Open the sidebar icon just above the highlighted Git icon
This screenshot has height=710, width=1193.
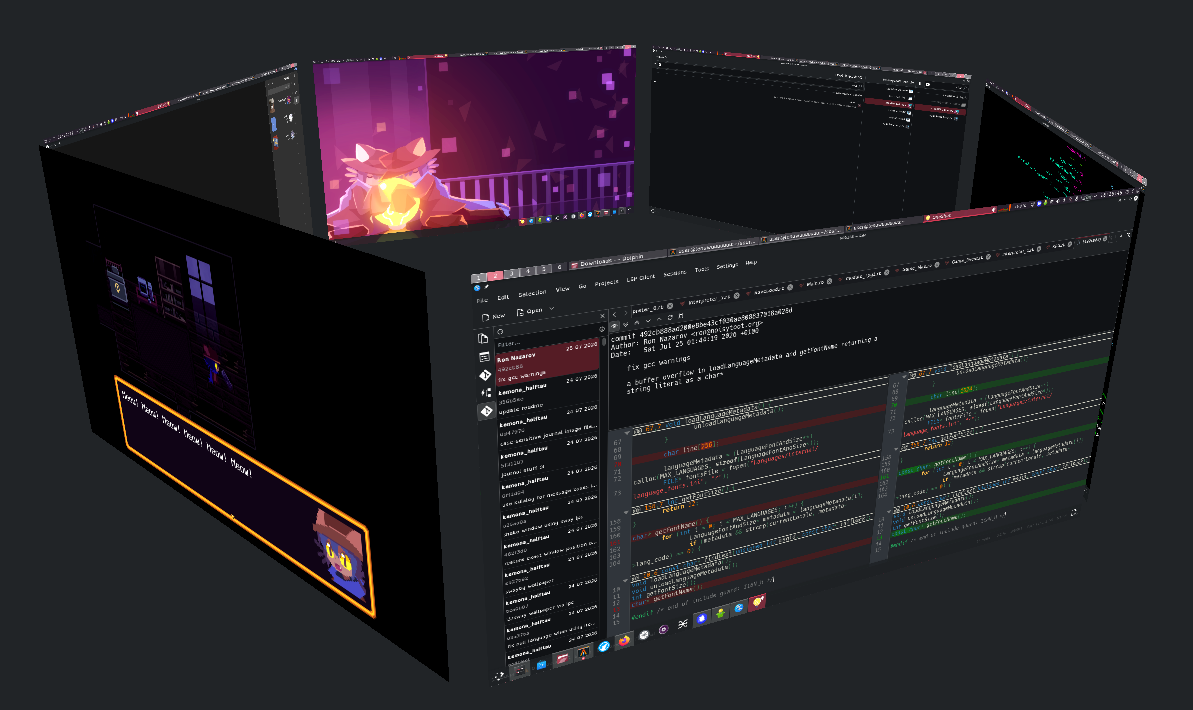486,393
